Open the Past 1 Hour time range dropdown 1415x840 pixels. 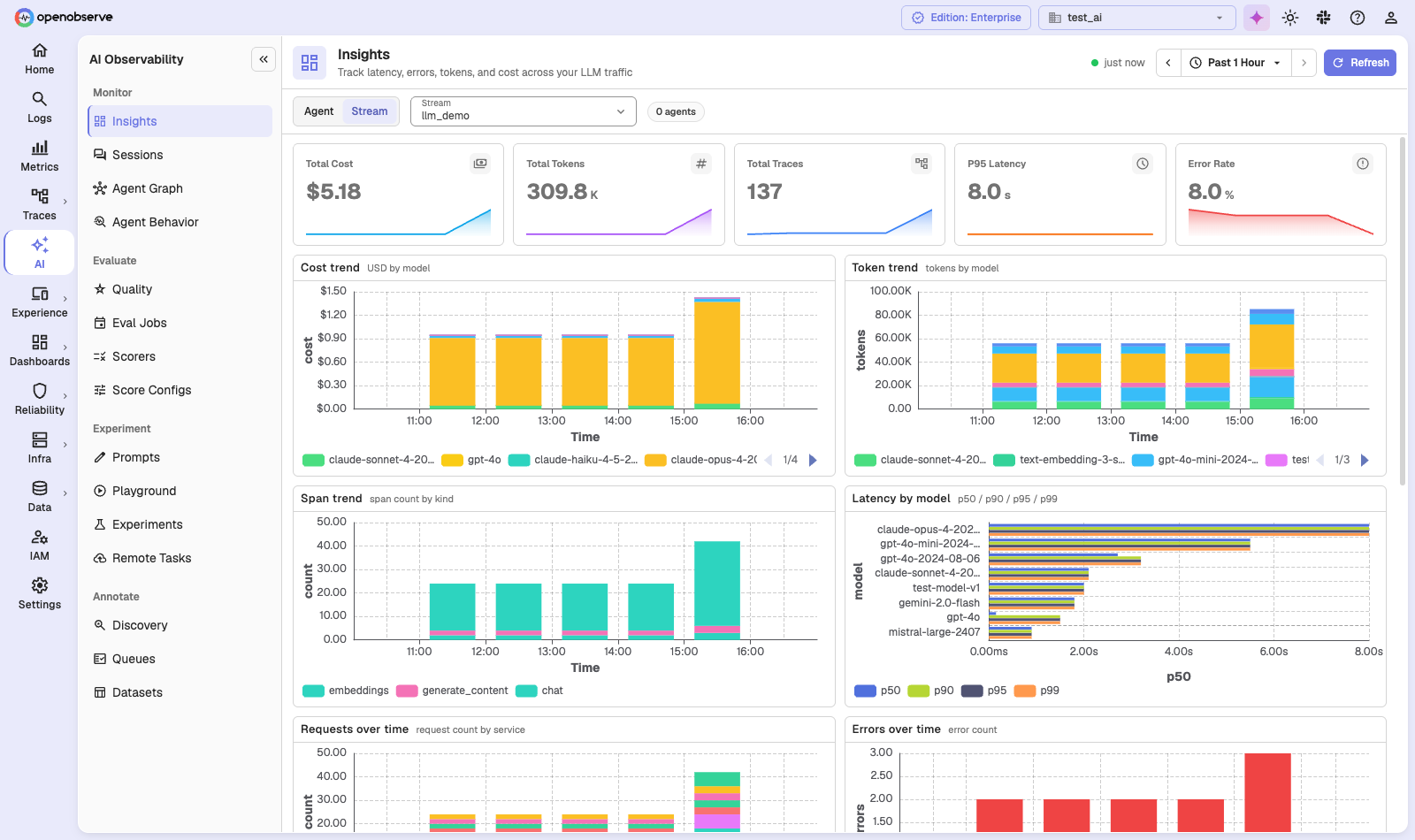point(1235,63)
